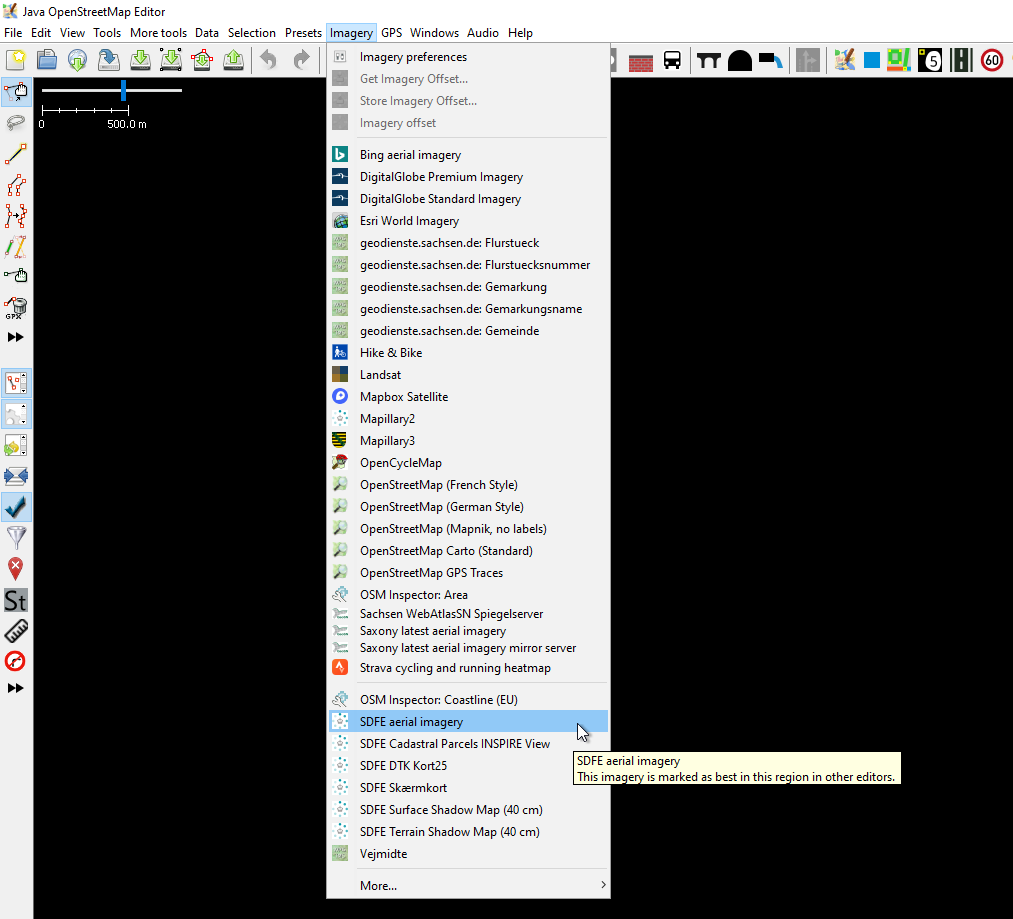Click the Lasso selection tool
The width and height of the screenshot is (1013, 919).
tap(16, 123)
